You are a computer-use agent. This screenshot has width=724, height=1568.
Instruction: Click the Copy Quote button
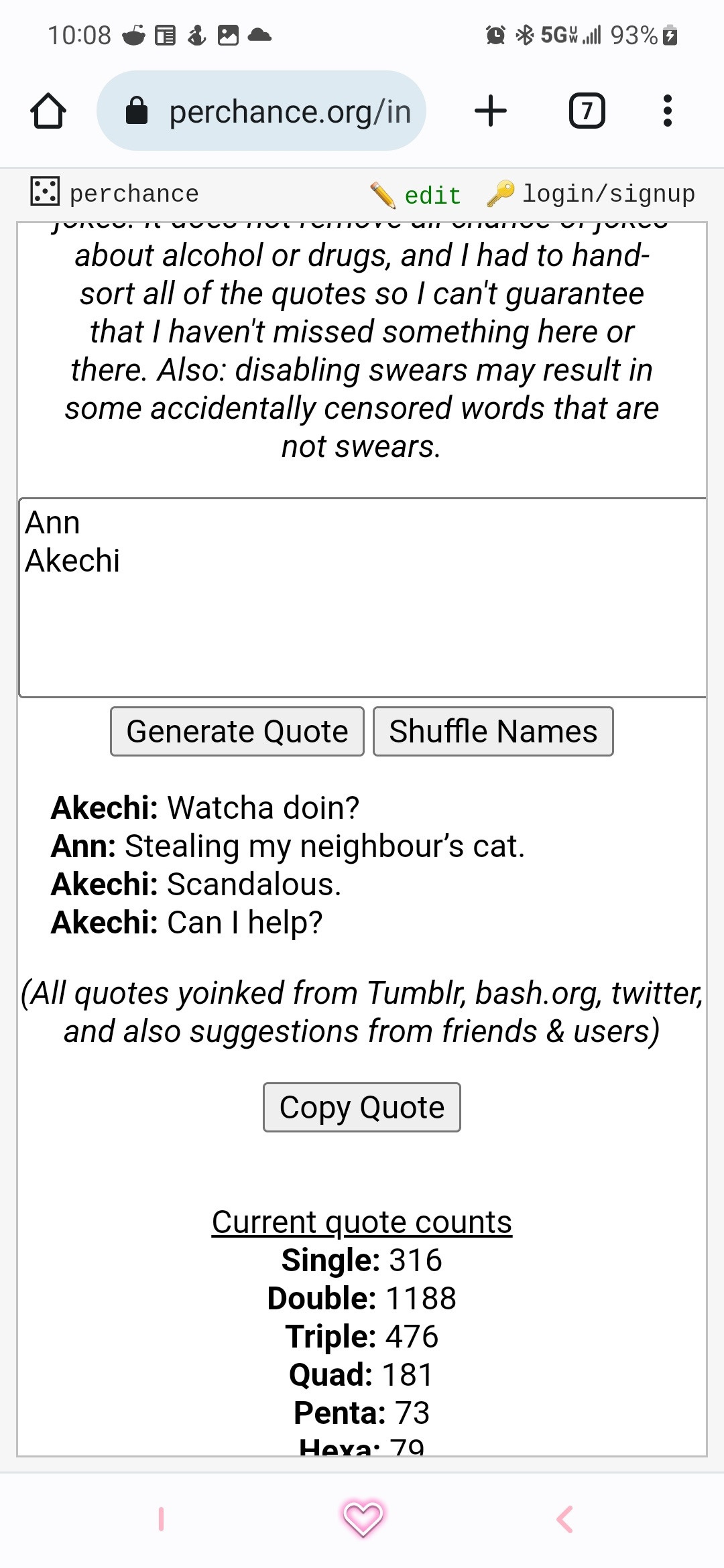coord(362,1107)
